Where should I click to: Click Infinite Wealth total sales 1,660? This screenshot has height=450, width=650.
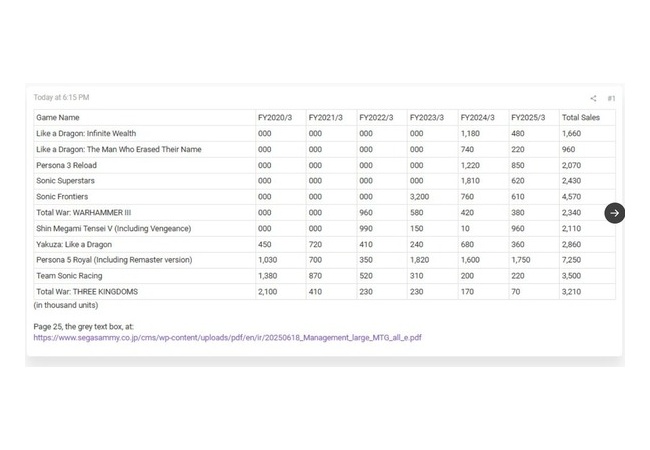click(571, 133)
